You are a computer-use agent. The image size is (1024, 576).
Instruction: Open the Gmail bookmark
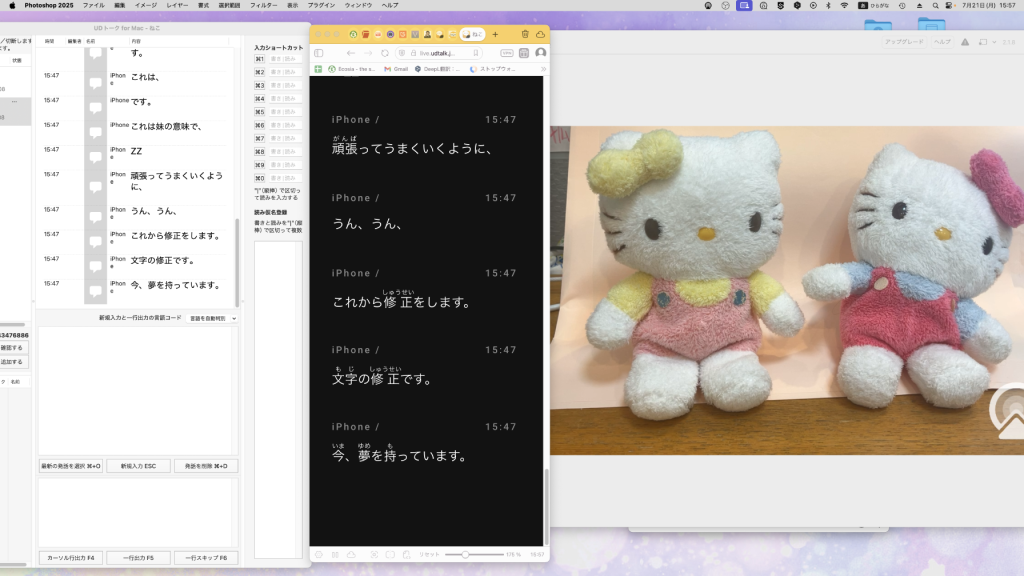(x=396, y=69)
